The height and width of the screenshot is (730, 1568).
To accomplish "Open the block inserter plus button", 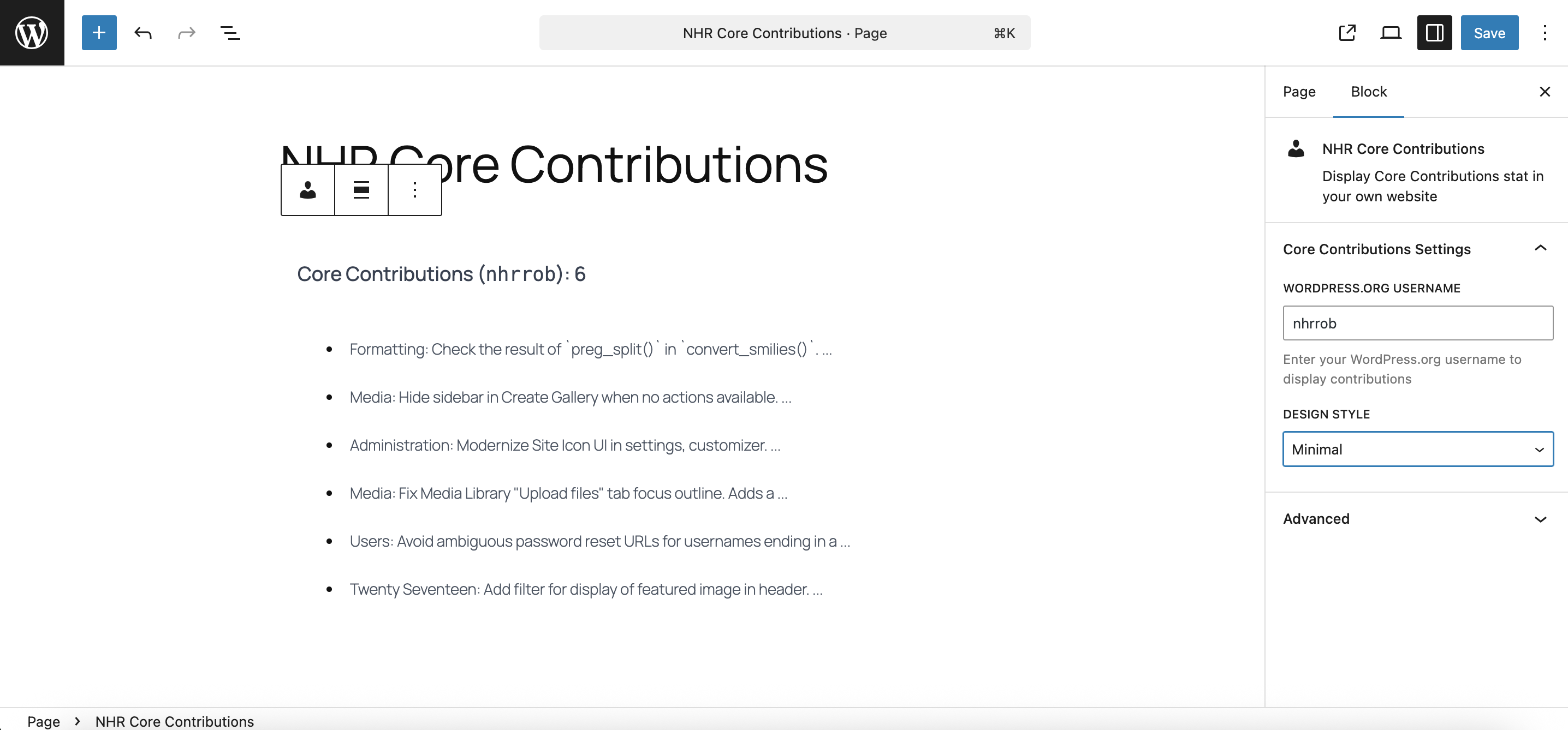I will (x=99, y=33).
